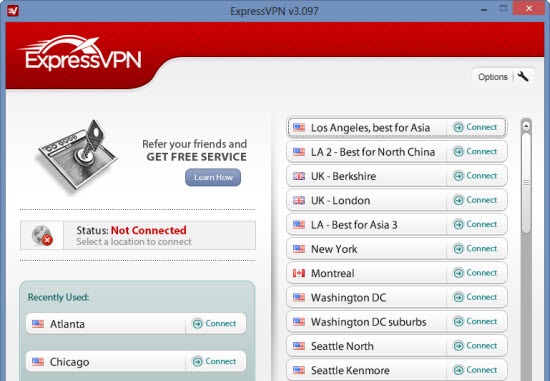Image resolution: width=550 pixels, height=381 pixels.
Task: Open the Options menu label
Action: 492,77
